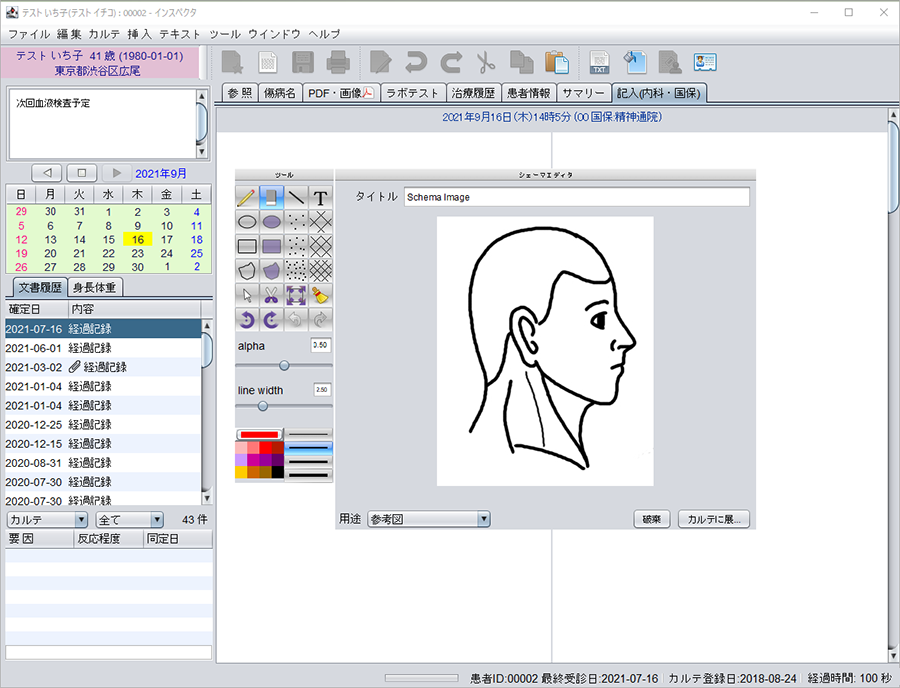Select the empty rectangle shape tool

point(247,246)
